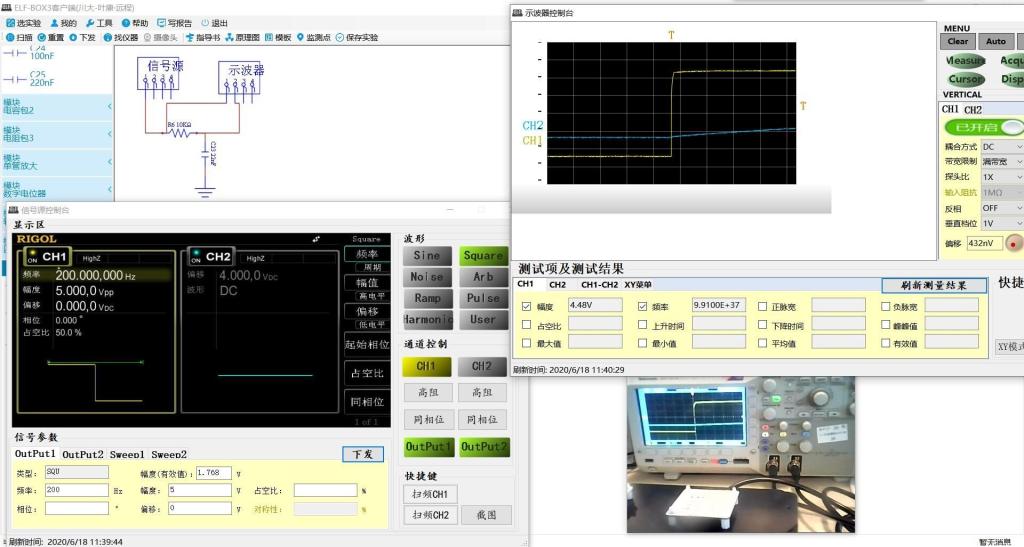Open the 垂直档位 1V dropdown
Screen dimensions: 1024x547
(1002, 223)
